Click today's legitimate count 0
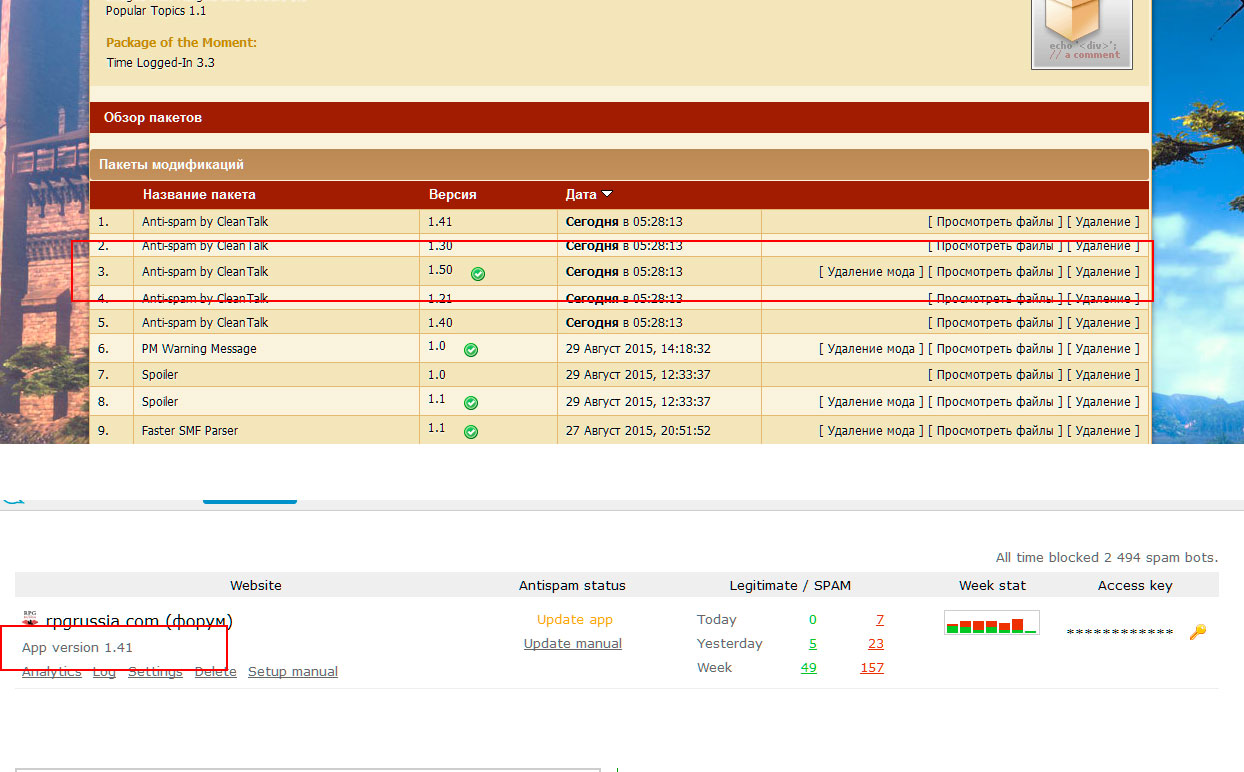This screenshot has width=1244, height=772. [812, 619]
